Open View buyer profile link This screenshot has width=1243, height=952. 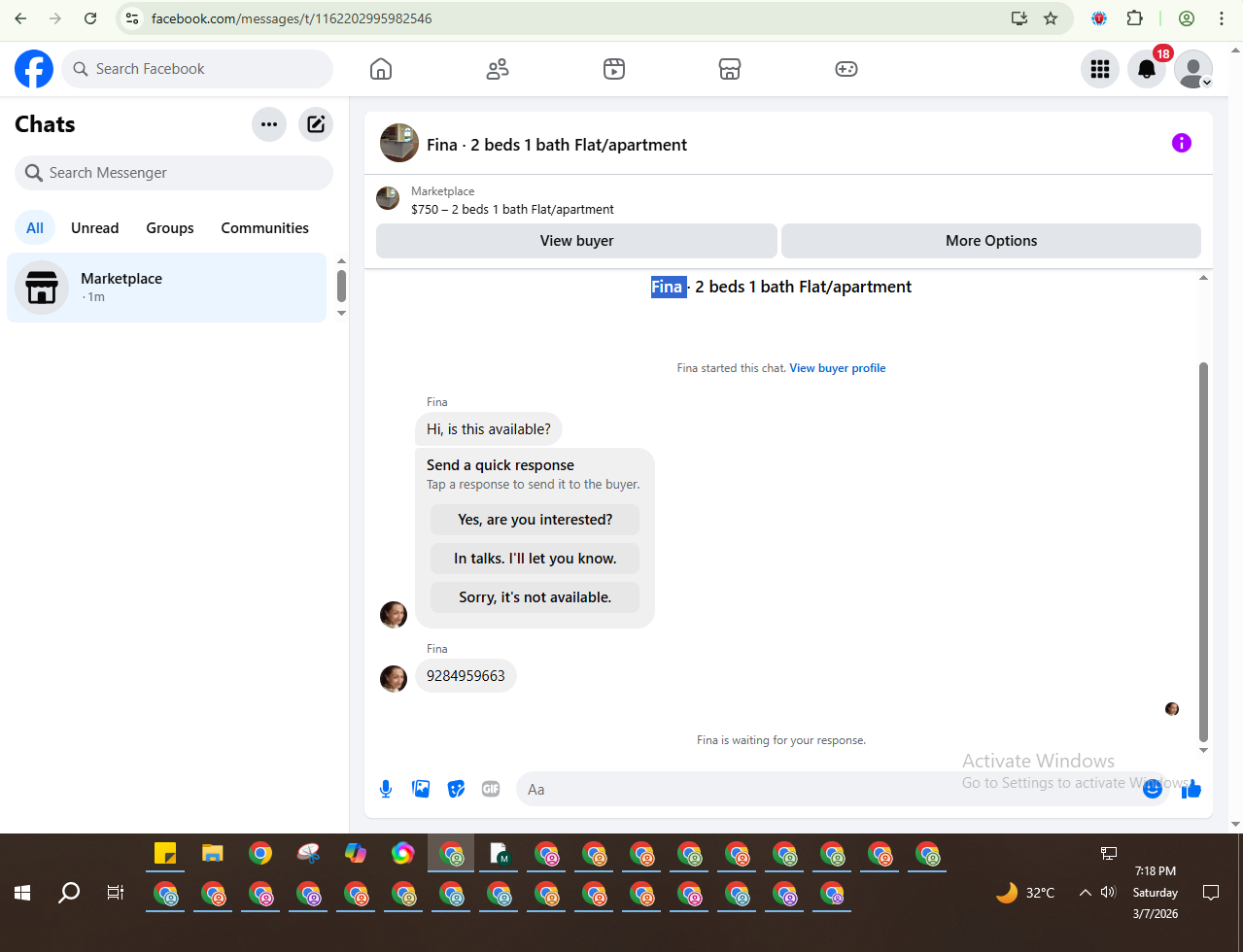(x=838, y=368)
